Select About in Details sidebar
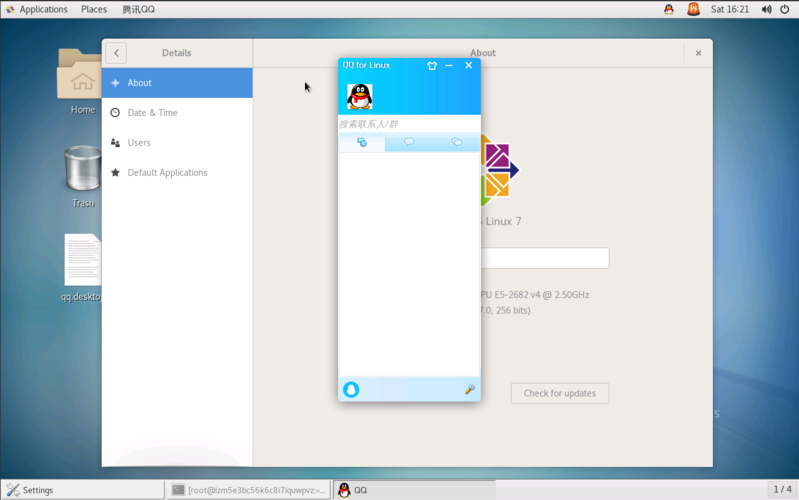The height and width of the screenshot is (500, 799). tap(177, 83)
